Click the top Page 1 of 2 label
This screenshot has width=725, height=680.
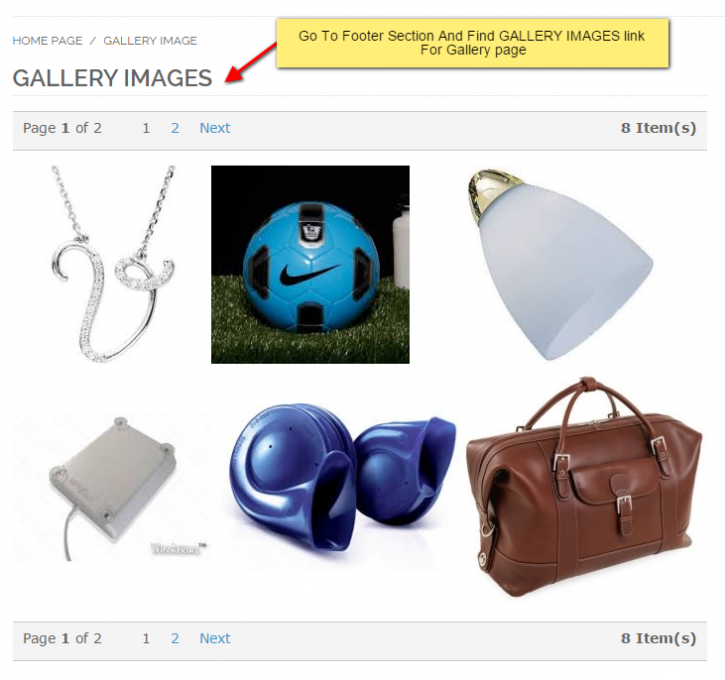point(62,128)
